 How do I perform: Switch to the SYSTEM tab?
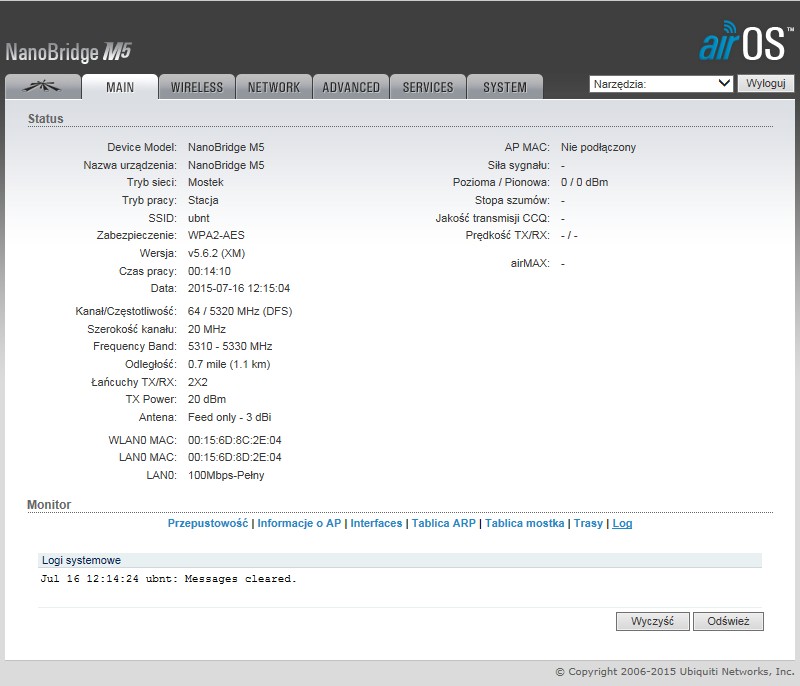click(505, 87)
